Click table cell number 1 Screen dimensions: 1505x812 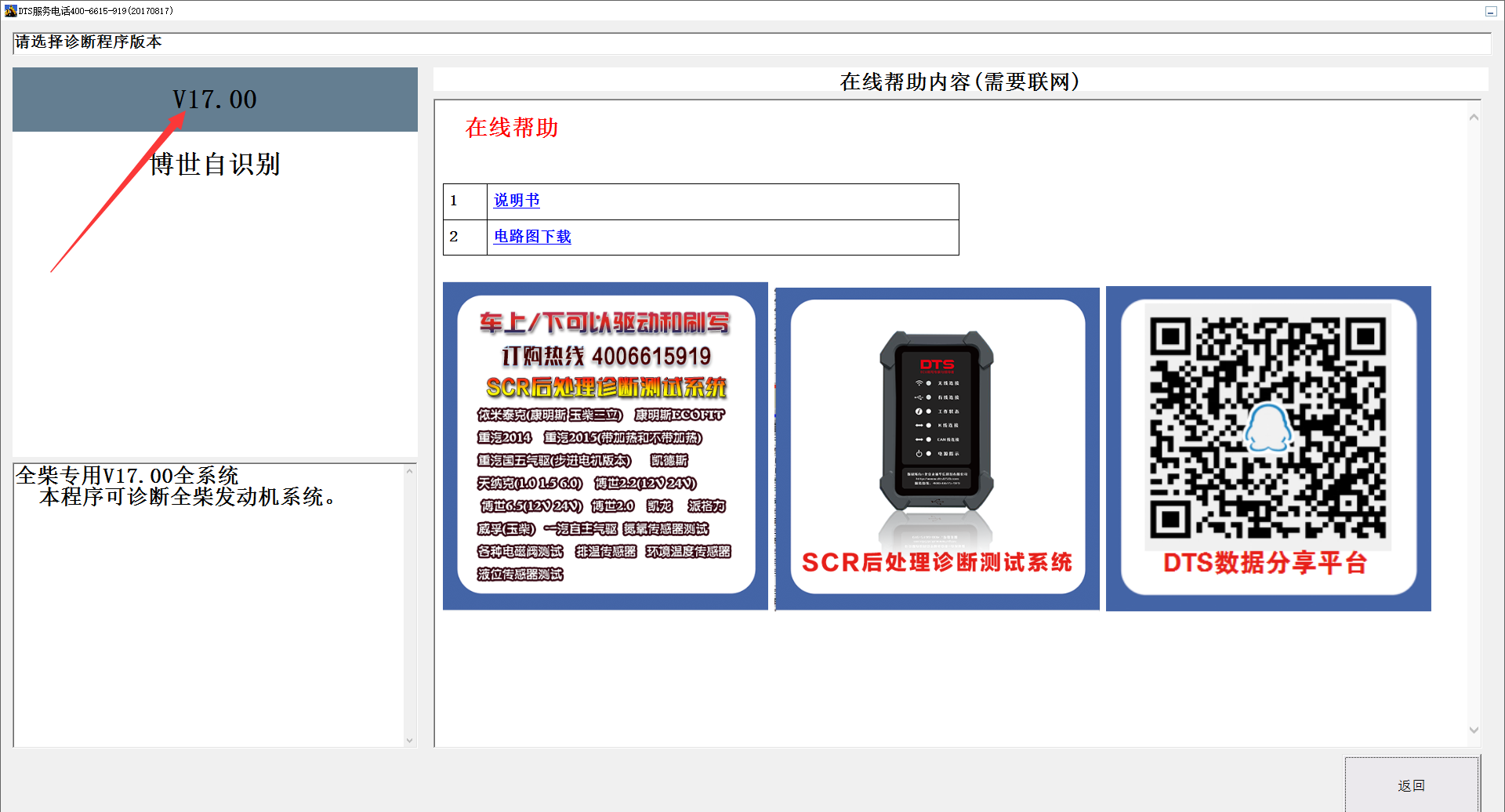pos(465,201)
